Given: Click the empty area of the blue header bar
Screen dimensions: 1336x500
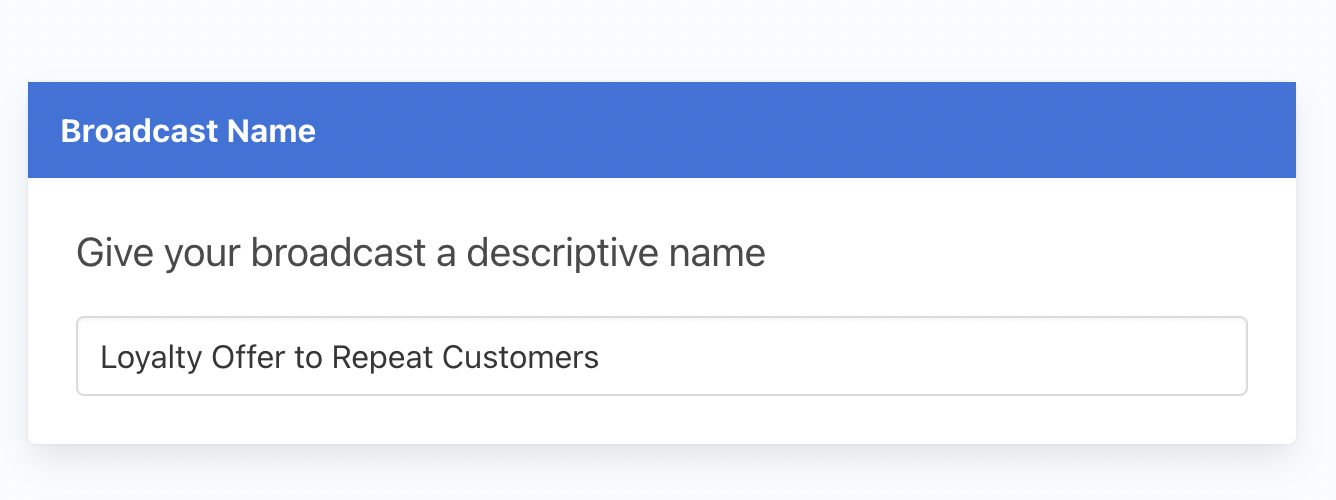Looking at the screenshot, I should 800,130.
